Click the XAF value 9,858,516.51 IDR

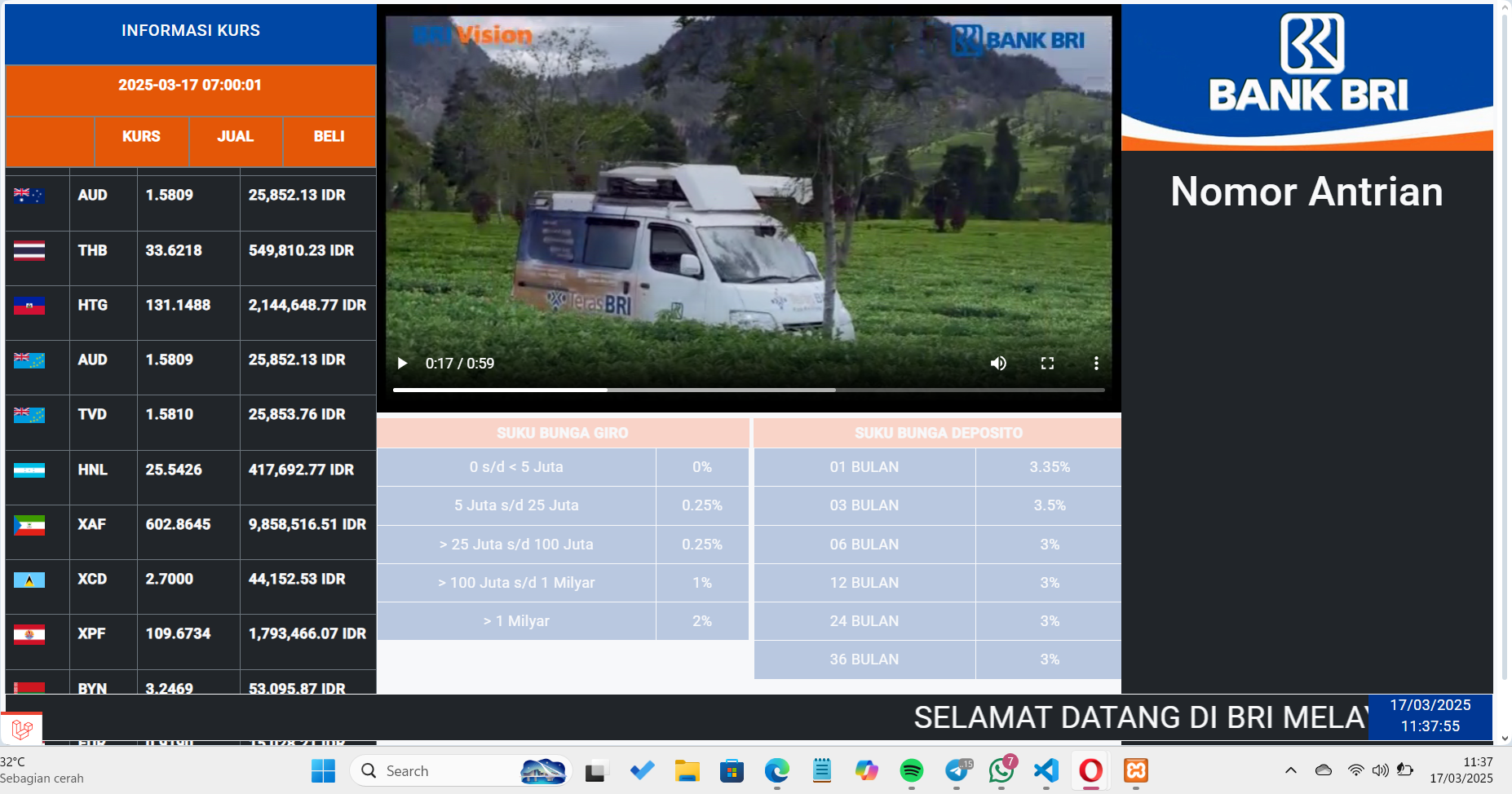point(307,525)
